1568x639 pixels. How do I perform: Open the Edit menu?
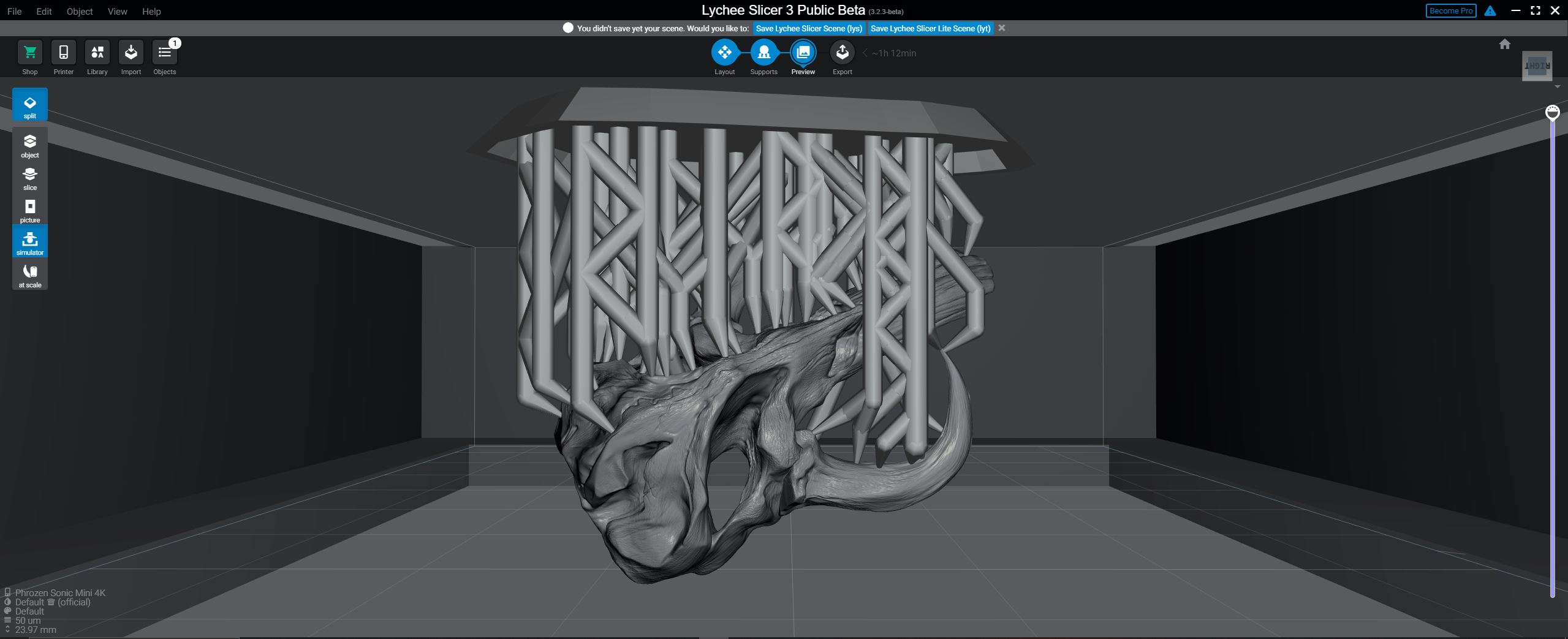click(44, 11)
